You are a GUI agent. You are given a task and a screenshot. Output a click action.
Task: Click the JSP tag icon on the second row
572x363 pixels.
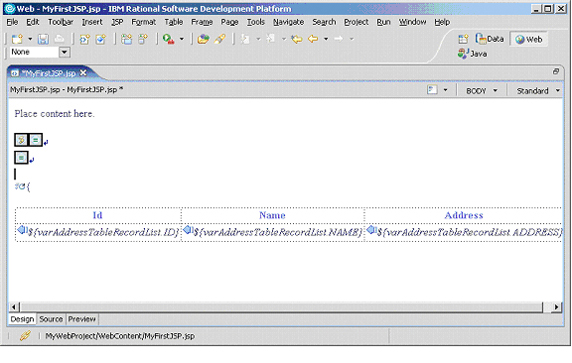(21, 158)
